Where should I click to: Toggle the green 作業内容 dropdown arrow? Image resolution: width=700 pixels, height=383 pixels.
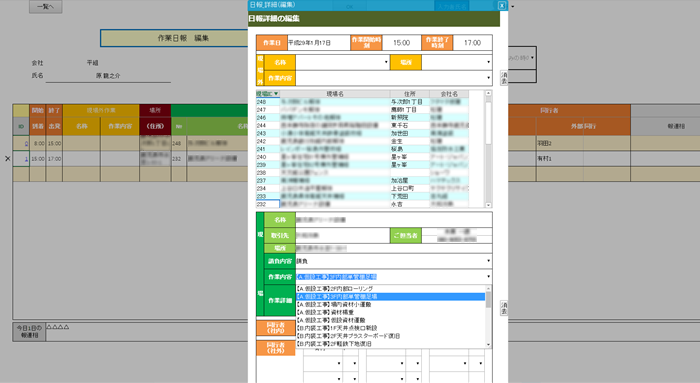point(488,277)
